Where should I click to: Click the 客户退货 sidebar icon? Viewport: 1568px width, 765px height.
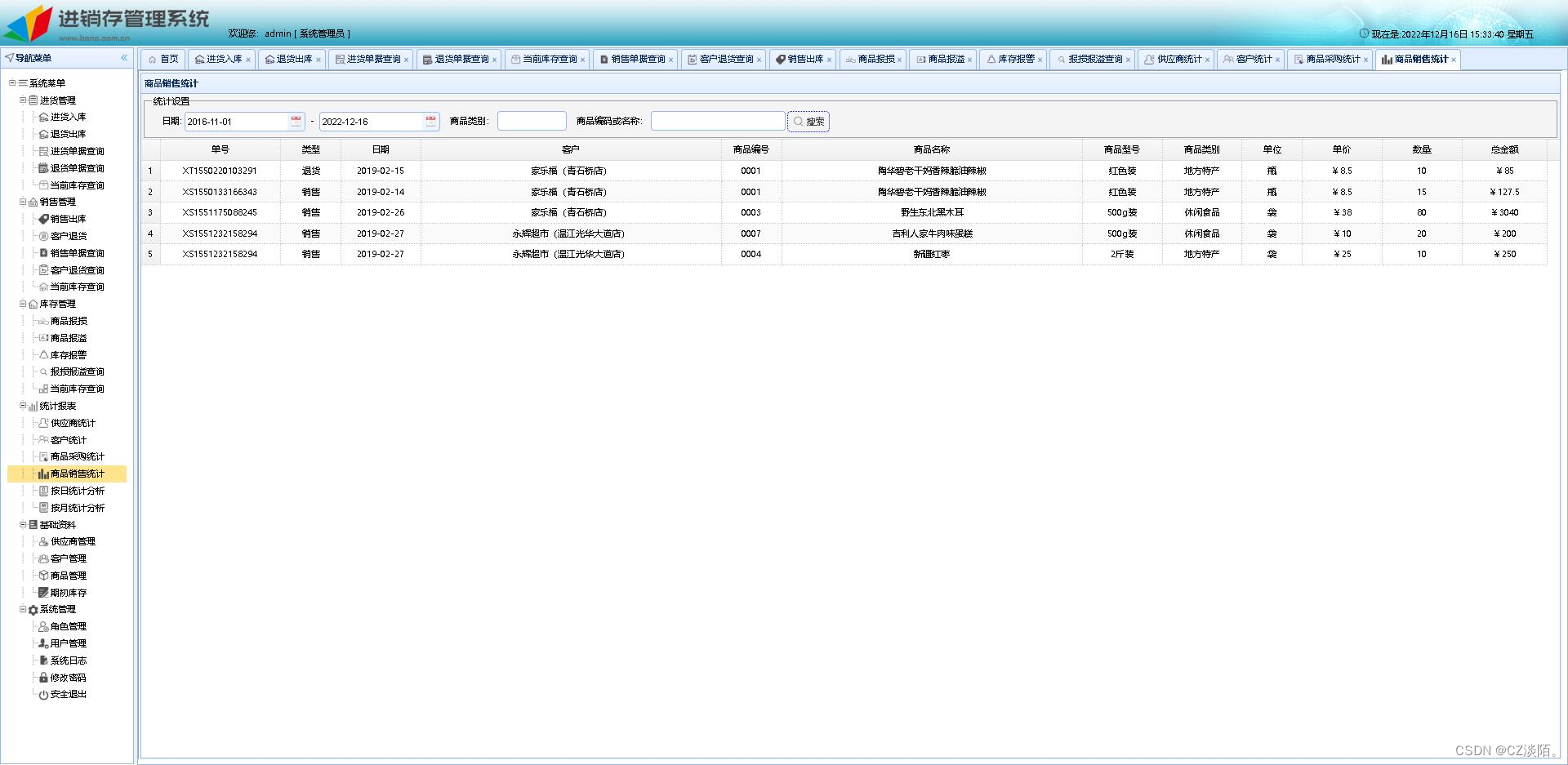click(43, 236)
